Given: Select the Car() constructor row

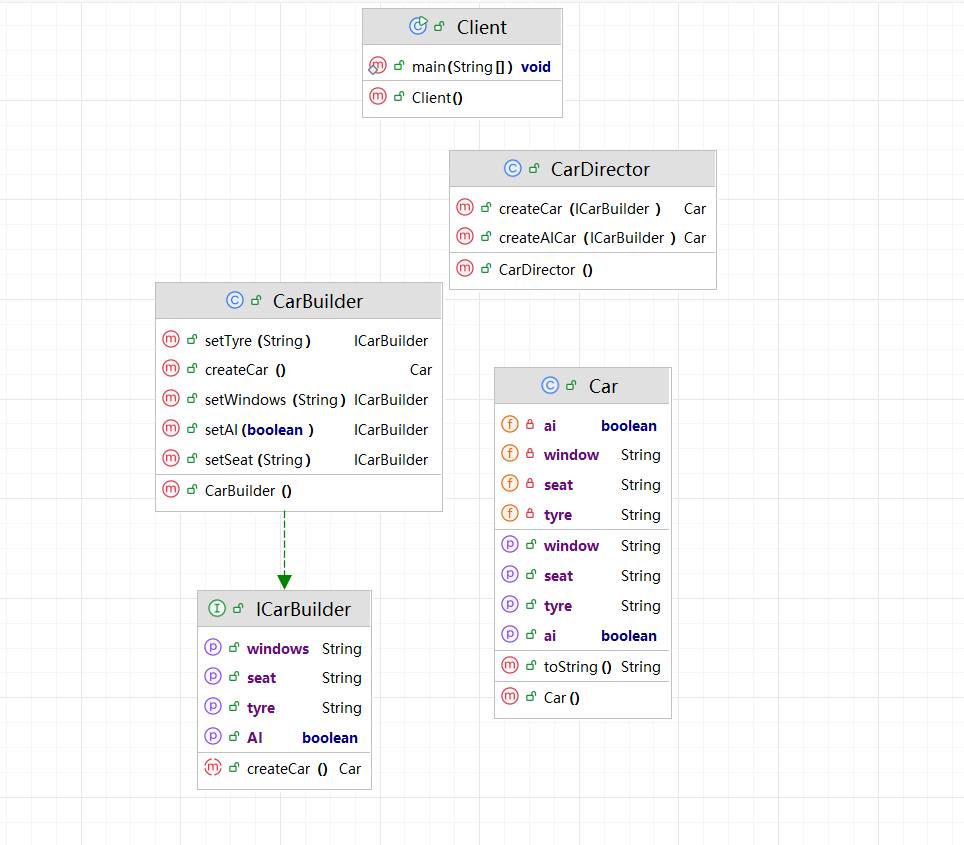Looking at the screenshot, I should coord(561,698).
